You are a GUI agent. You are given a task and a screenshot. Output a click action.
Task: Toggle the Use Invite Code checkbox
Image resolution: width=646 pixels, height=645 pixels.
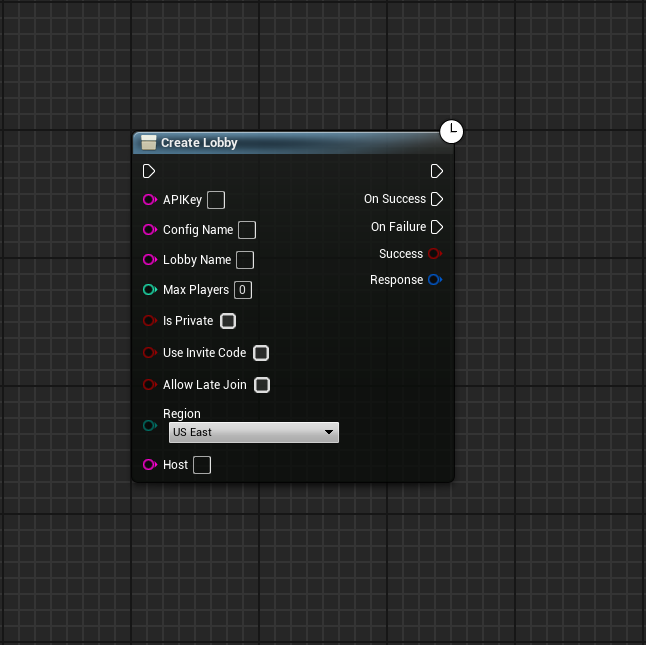tap(261, 353)
